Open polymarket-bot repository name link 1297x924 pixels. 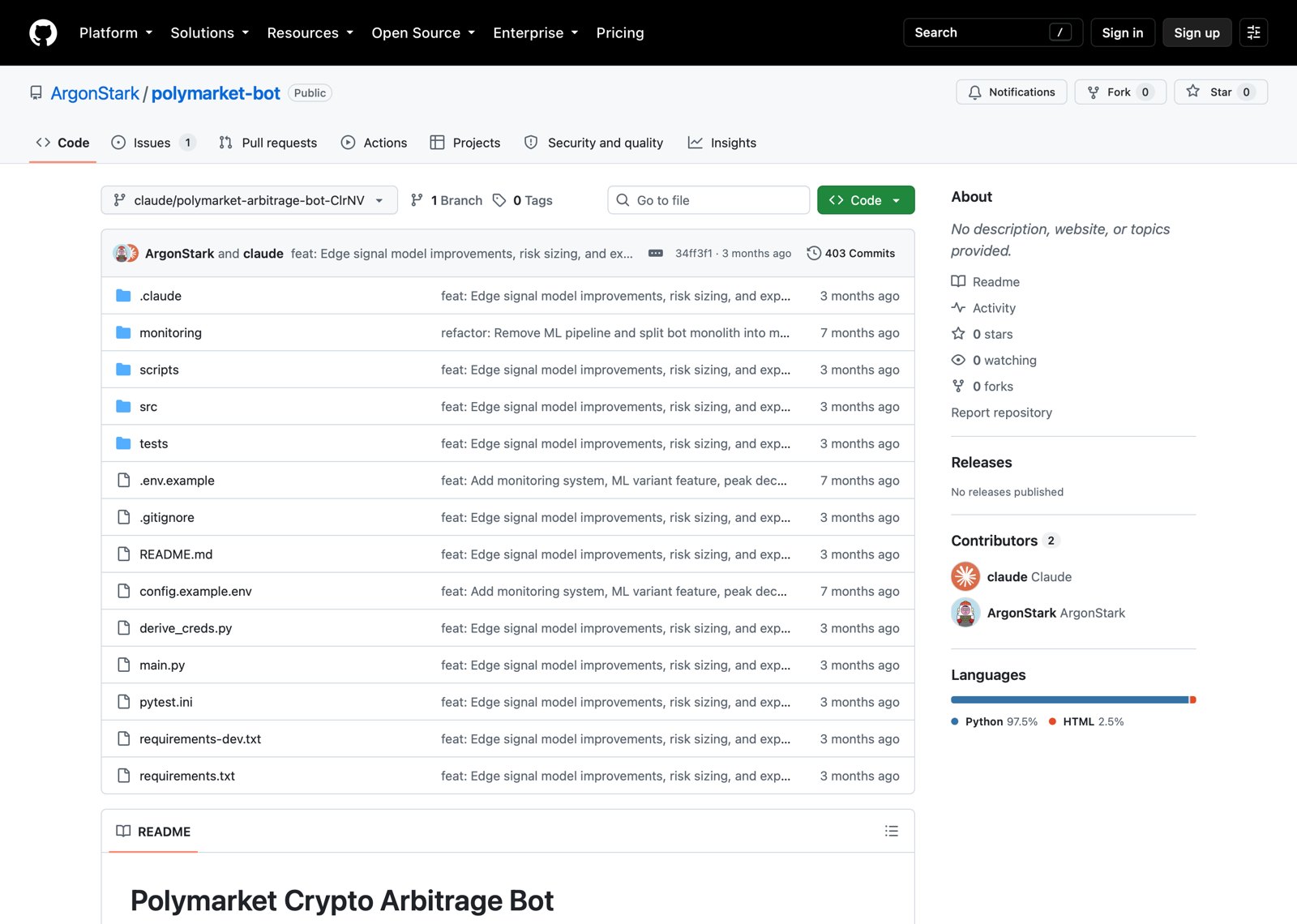coord(216,93)
